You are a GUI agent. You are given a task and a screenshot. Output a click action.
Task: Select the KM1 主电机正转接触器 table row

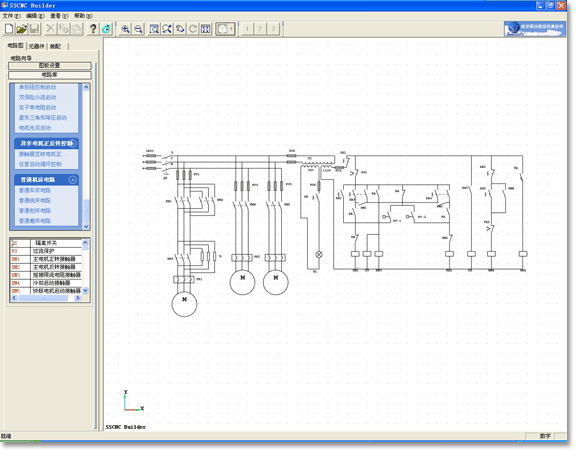[46, 259]
